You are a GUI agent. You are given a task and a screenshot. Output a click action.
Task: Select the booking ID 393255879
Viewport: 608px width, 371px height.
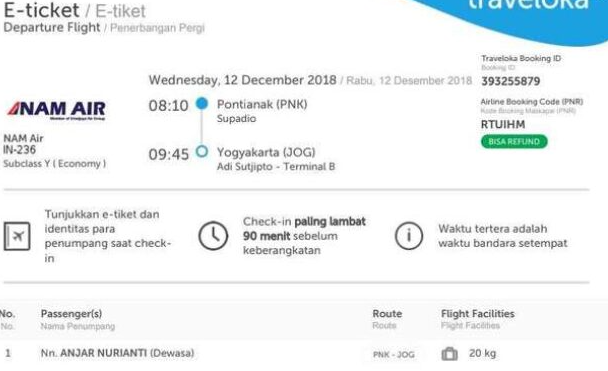click(x=511, y=81)
